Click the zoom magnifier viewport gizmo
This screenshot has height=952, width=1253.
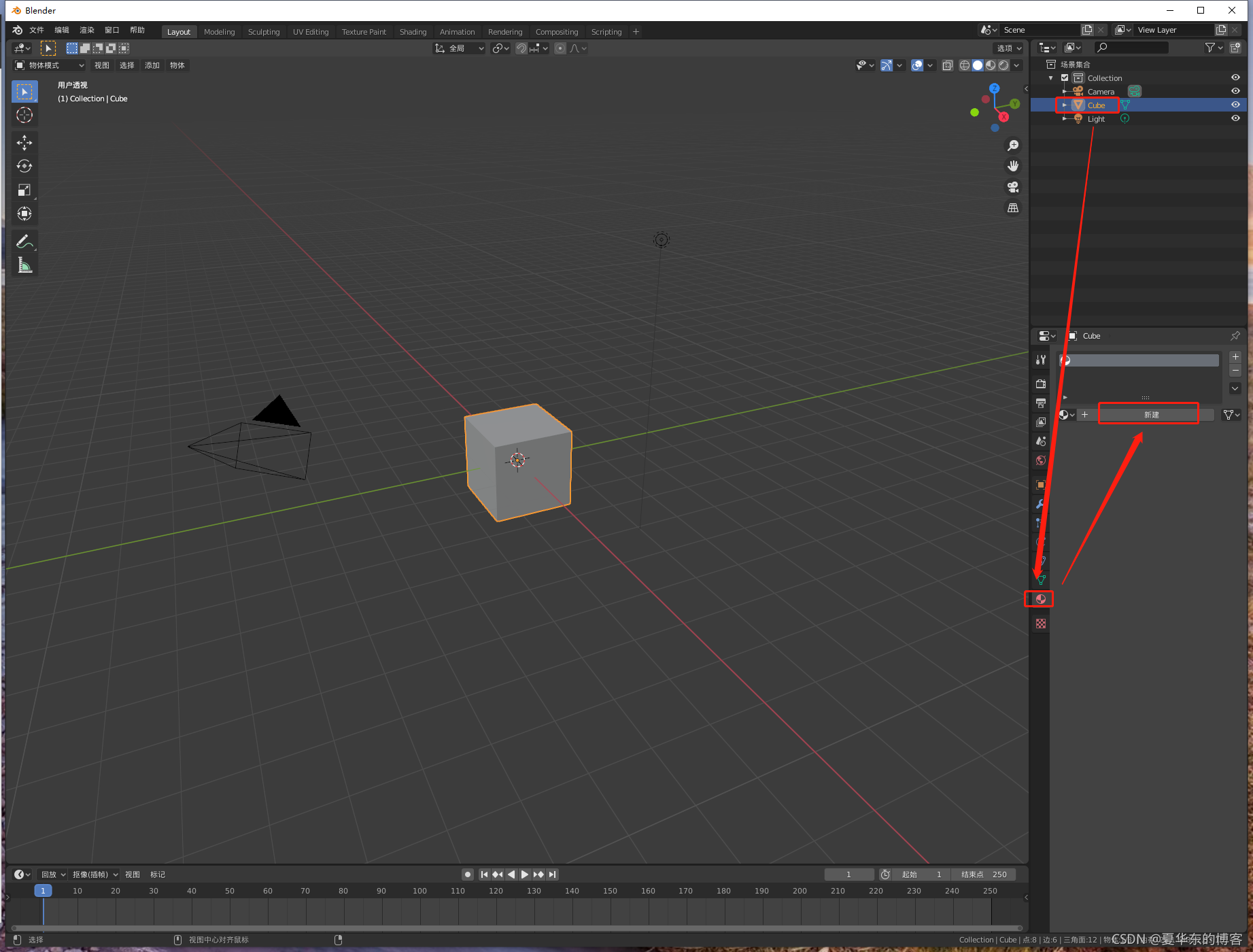coord(1013,146)
